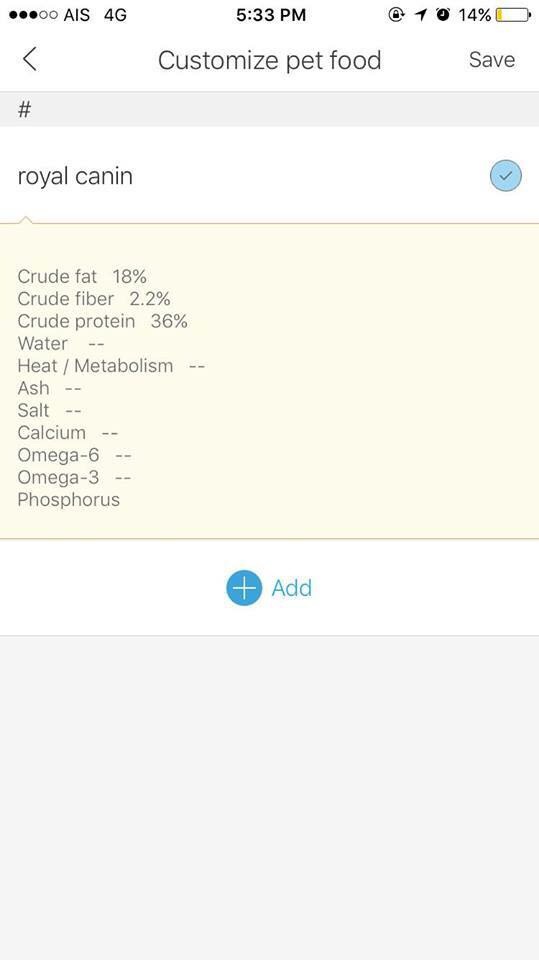Viewport: 539px width, 960px height.
Task: Tap the Add label text
Action: 292,588
